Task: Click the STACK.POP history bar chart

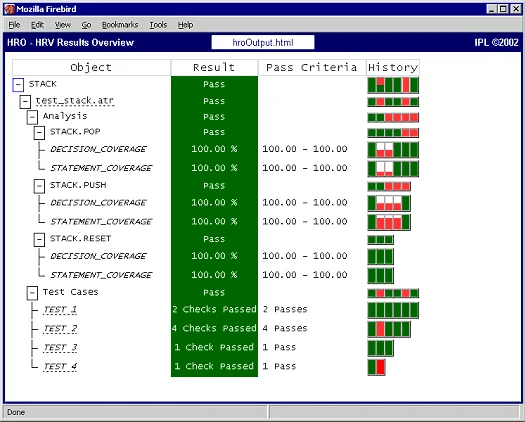Action: (x=393, y=133)
